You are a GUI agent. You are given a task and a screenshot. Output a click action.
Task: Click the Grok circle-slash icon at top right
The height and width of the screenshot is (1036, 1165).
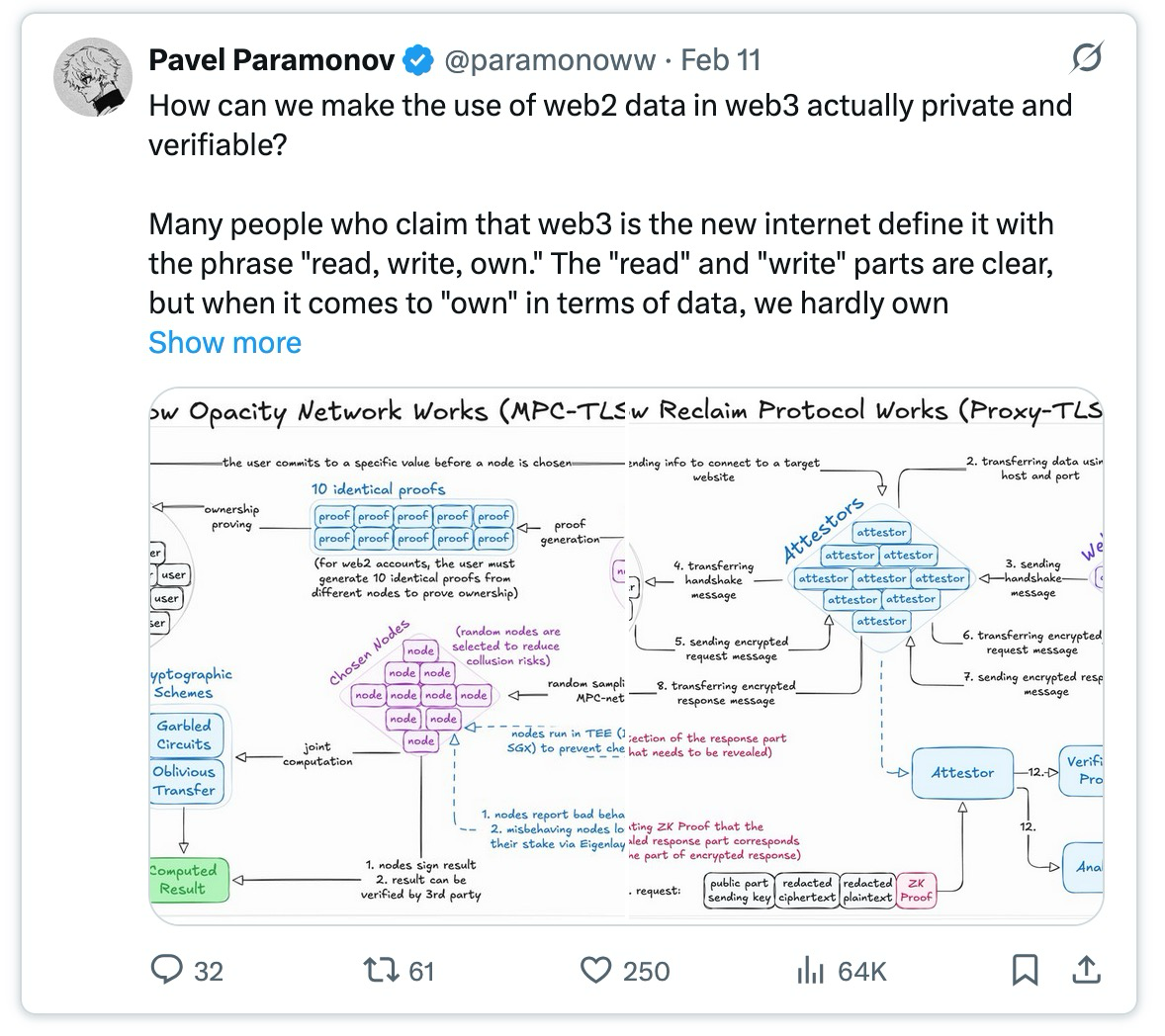click(1086, 58)
